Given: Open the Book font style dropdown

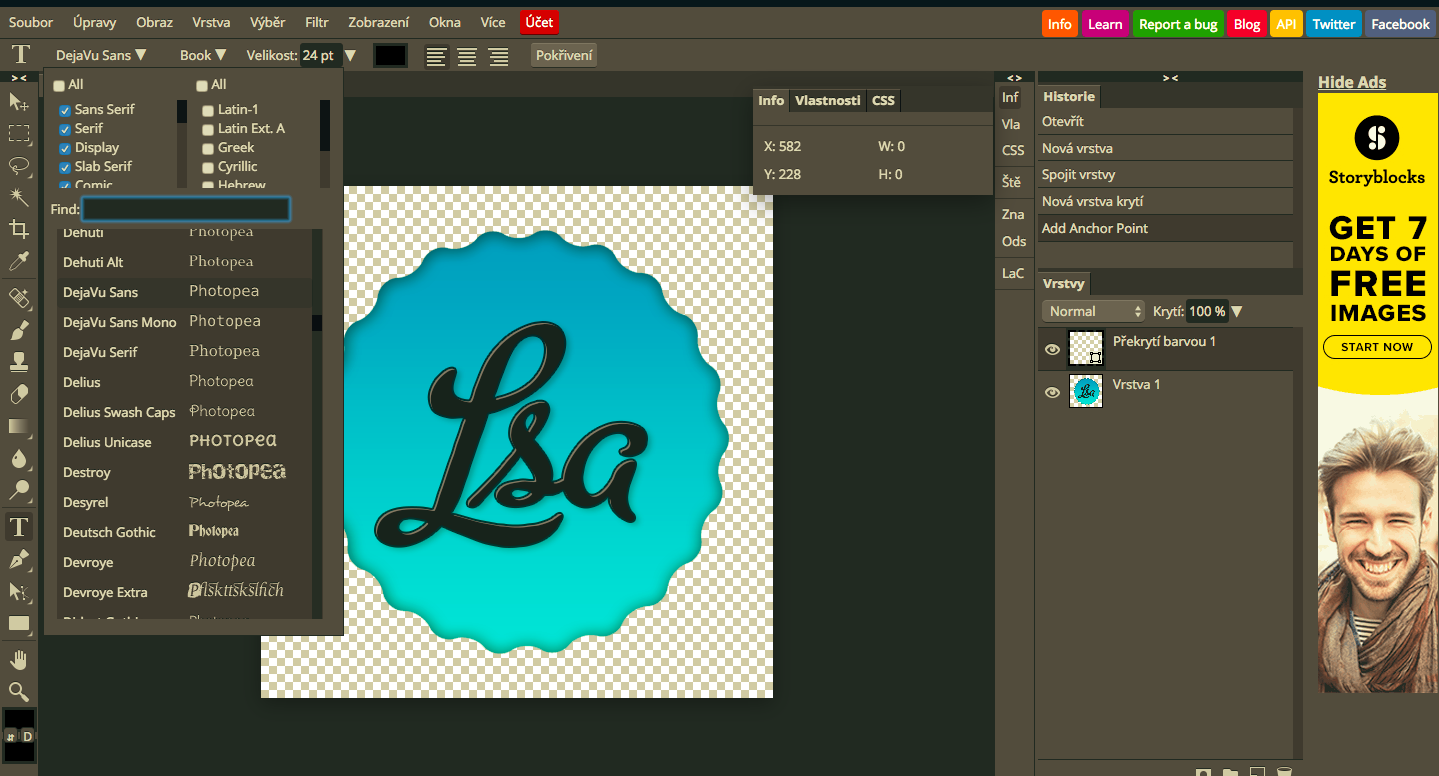Looking at the screenshot, I should 203,56.
